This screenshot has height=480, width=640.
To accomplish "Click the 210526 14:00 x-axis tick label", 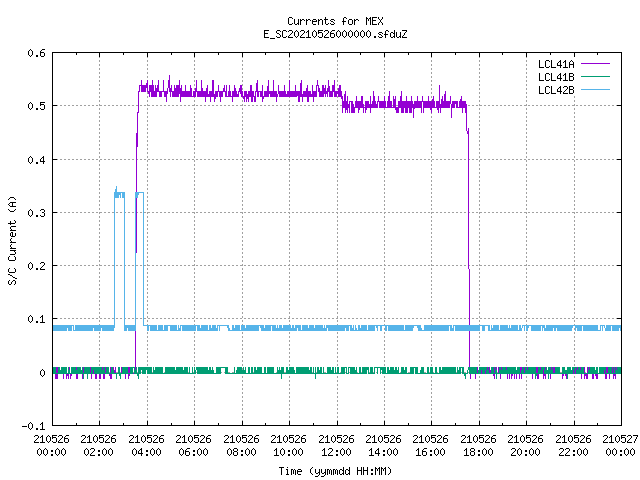I will [x=383, y=446].
